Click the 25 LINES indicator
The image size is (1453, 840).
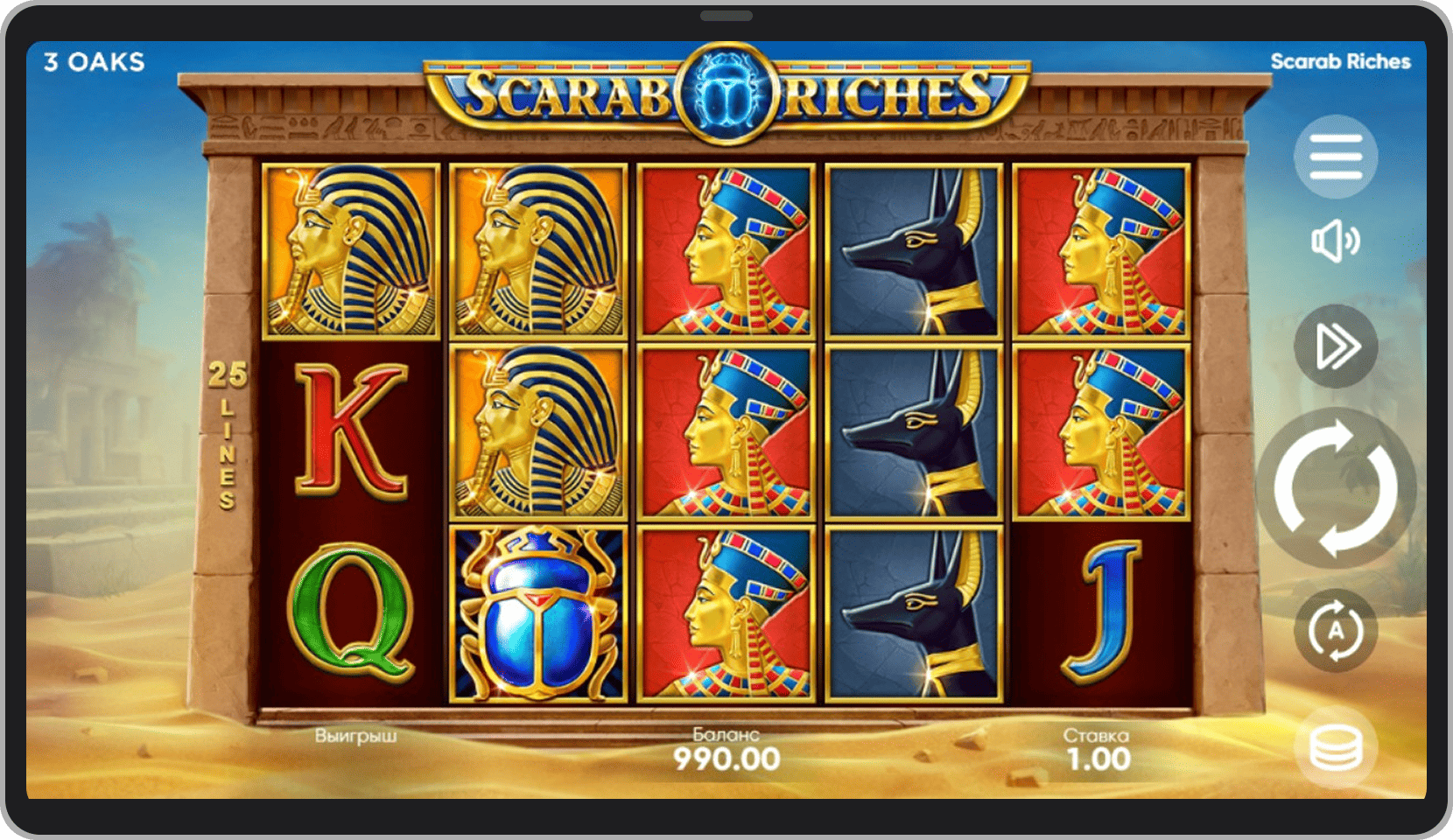[228, 435]
